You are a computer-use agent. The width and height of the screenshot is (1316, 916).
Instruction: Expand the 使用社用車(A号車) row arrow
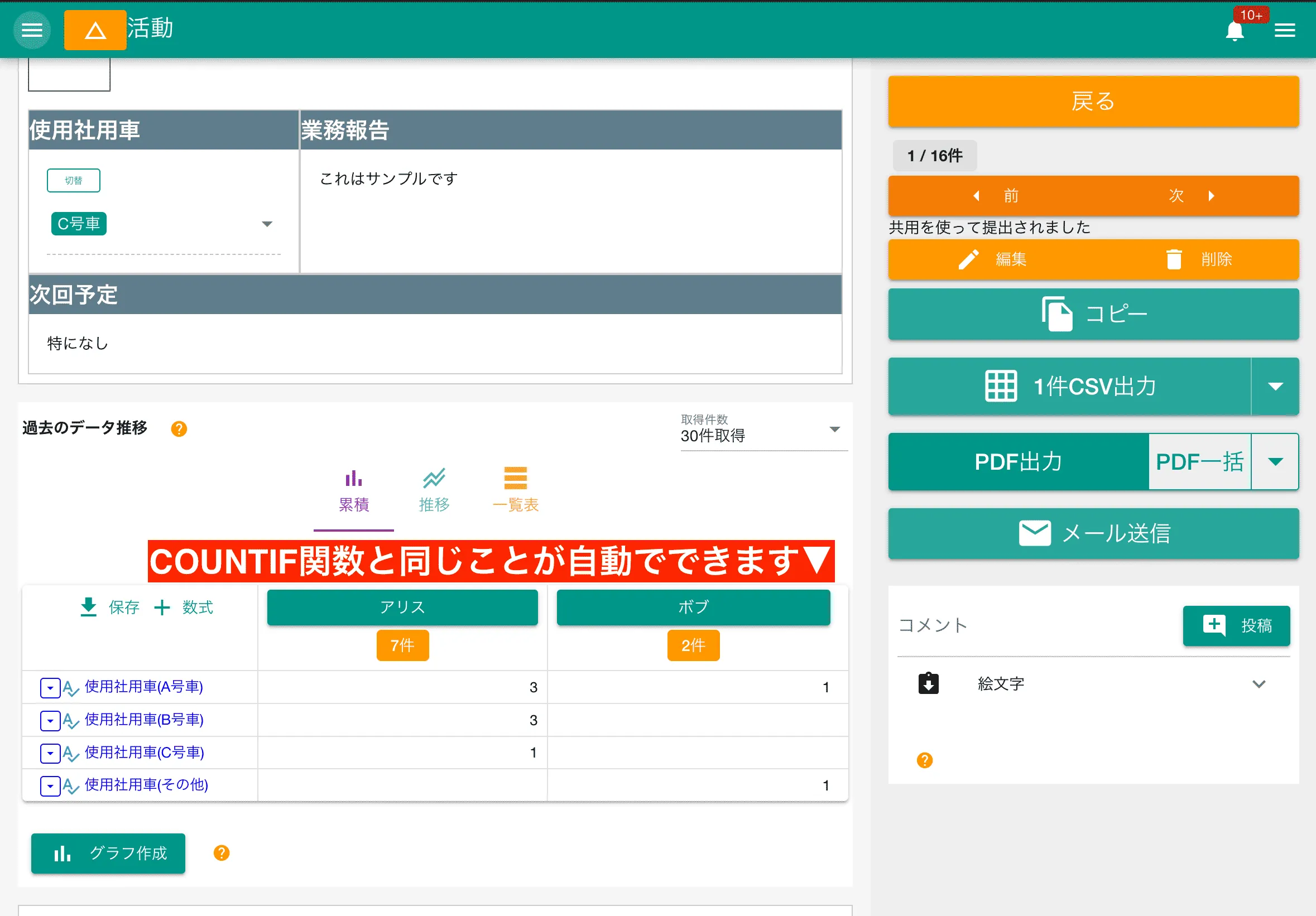[x=50, y=687]
